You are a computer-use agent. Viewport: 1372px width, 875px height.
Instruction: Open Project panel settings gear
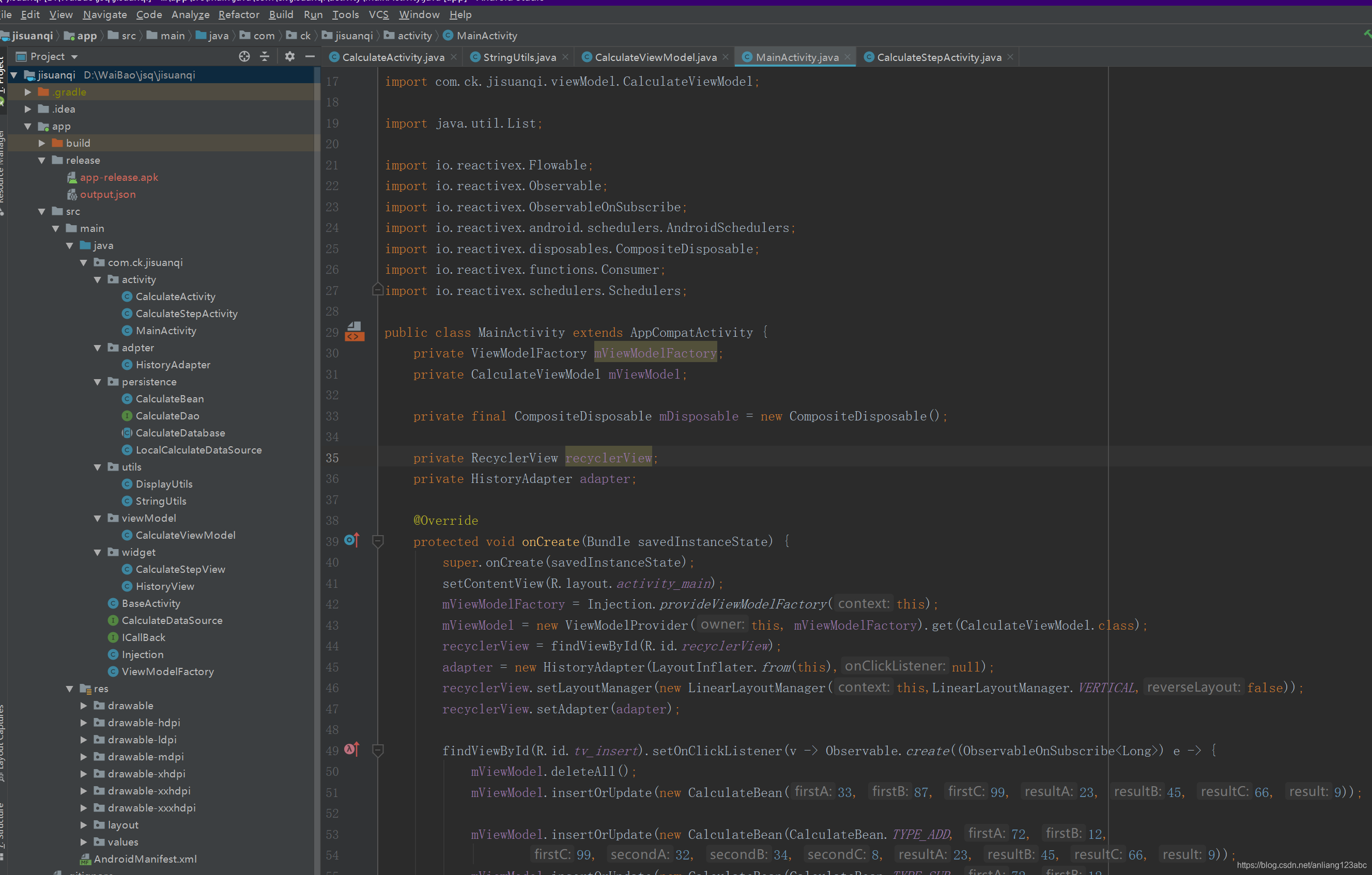[x=290, y=56]
